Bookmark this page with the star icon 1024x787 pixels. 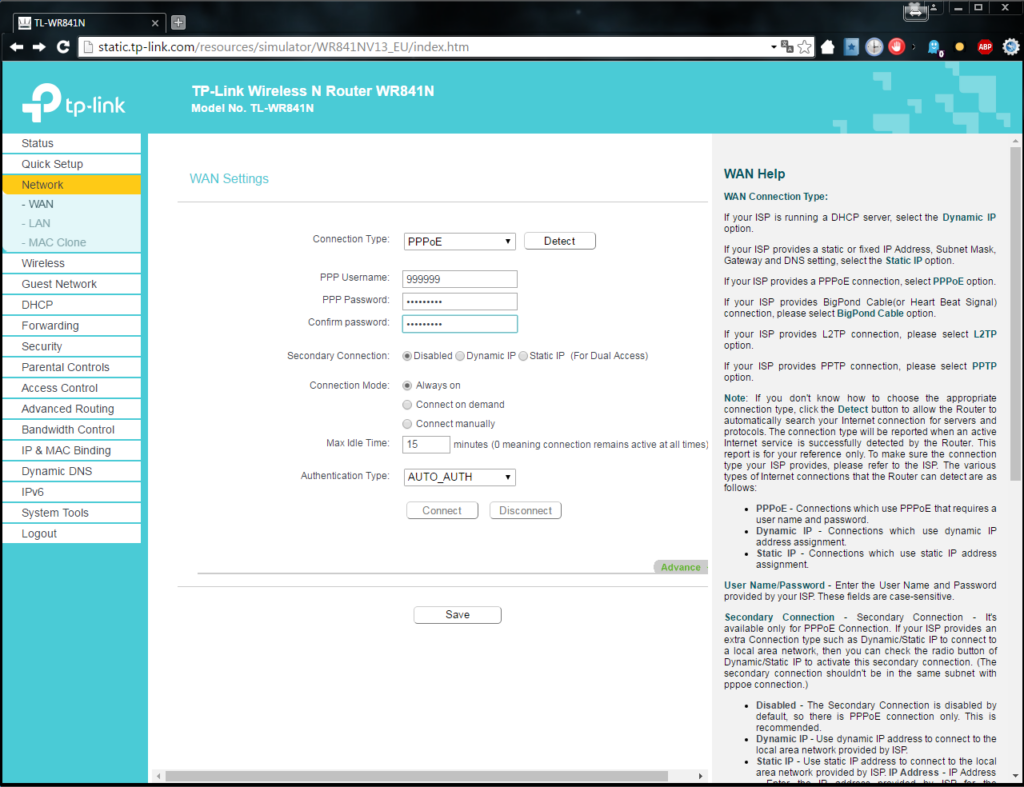pos(805,47)
